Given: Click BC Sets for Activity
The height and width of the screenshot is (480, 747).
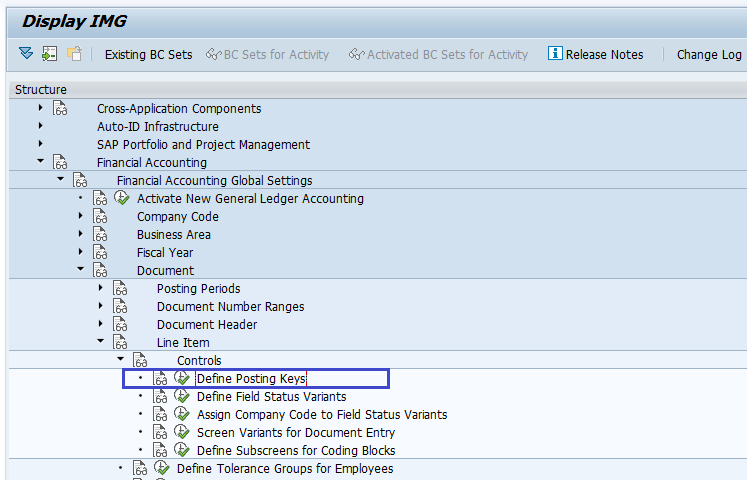Looking at the screenshot, I should 267,55.
